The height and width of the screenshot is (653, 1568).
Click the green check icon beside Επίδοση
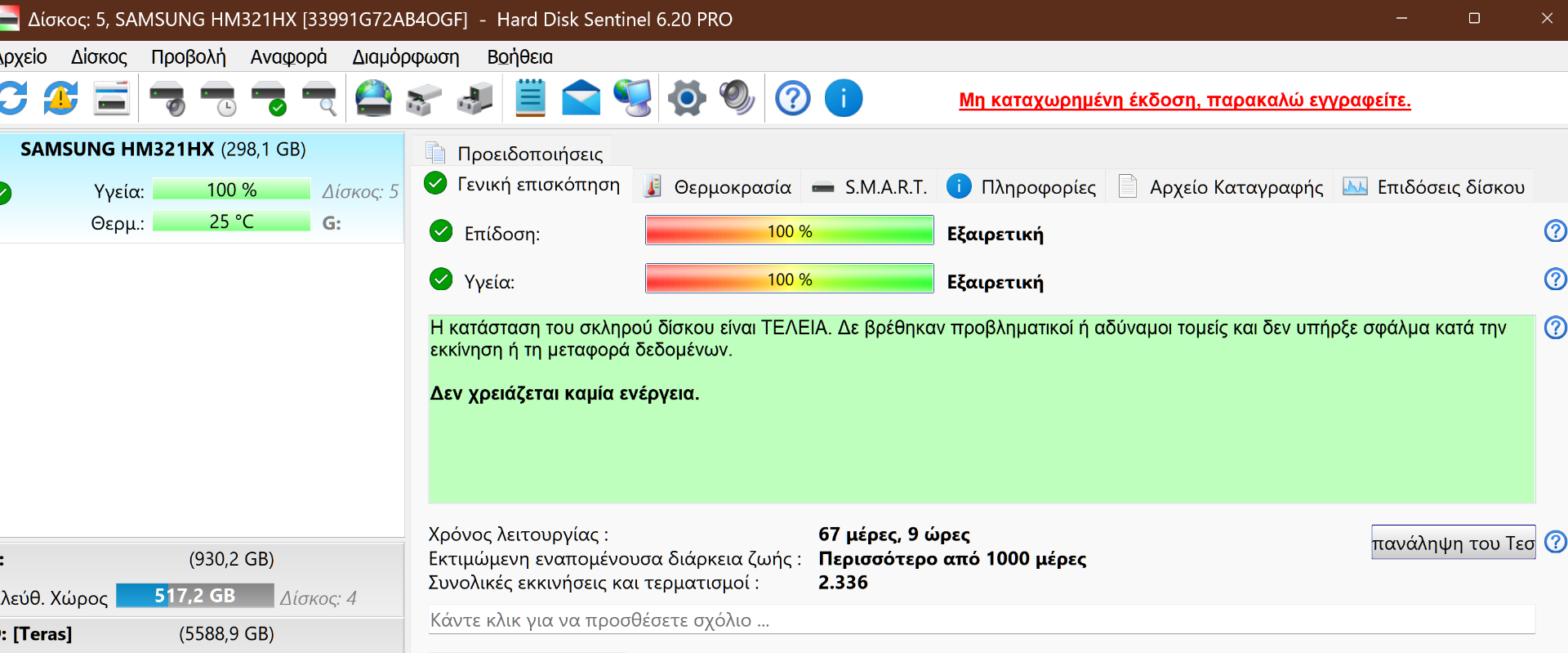pos(441,231)
